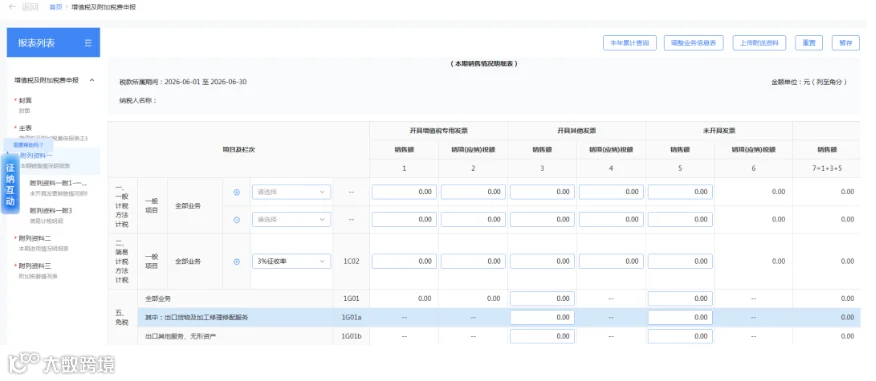876x381 pixels.
Task: Click column 3 input in 1G01 row
Action: coord(542,299)
